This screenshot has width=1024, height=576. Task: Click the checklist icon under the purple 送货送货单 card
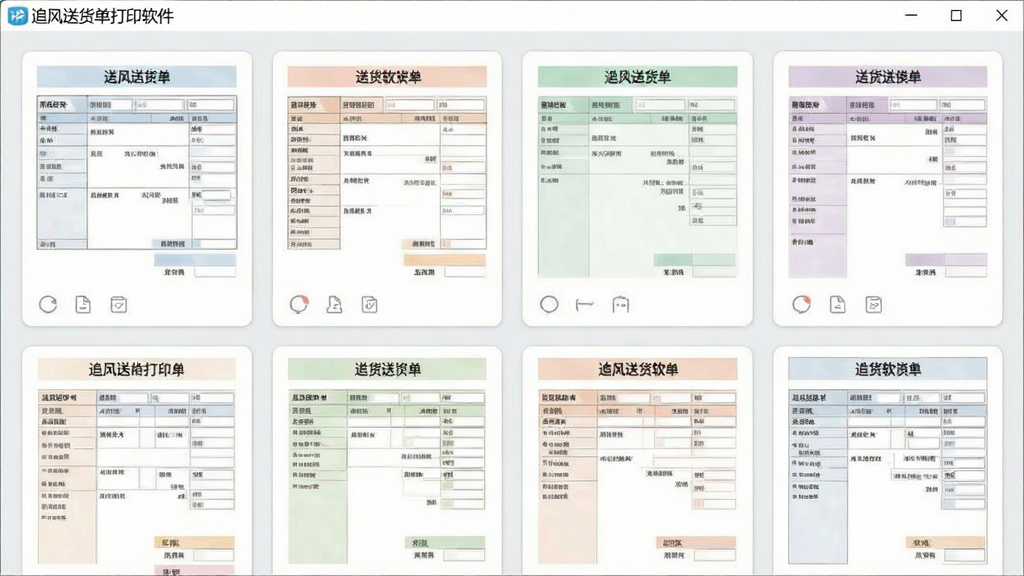873,304
